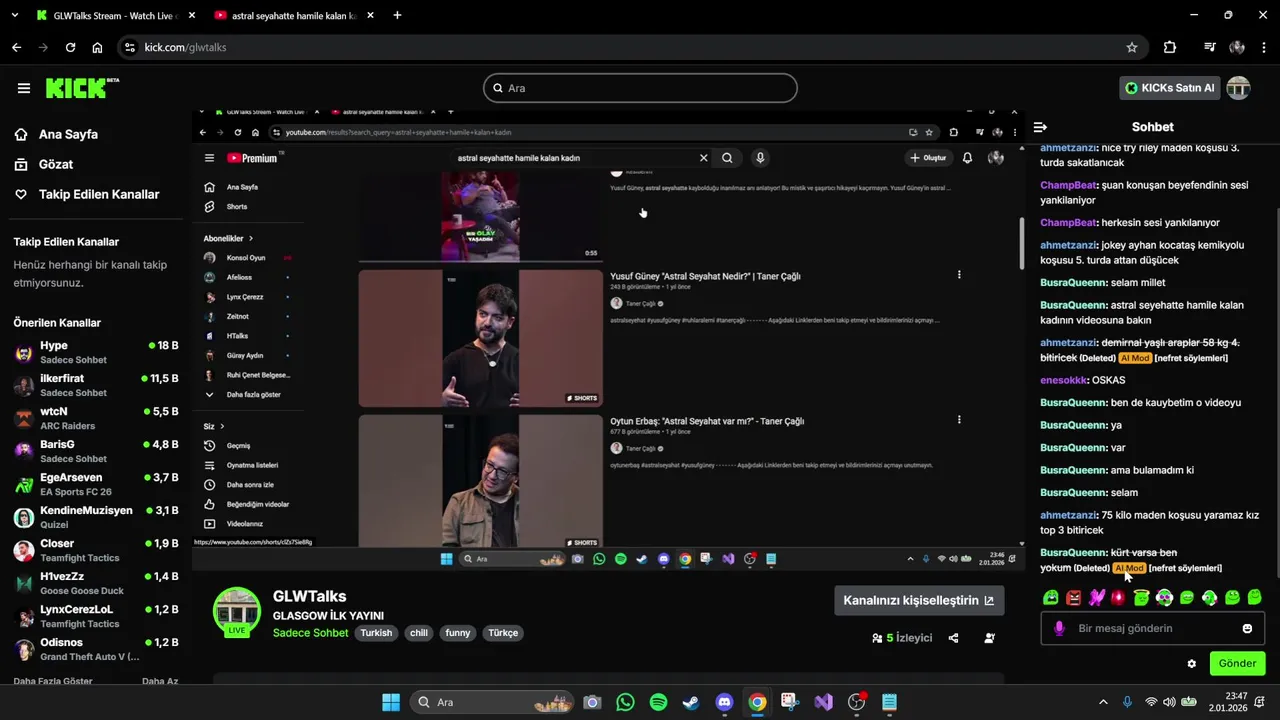Insert the green halo angel emote

pyautogui.click(x=1141, y=598)
